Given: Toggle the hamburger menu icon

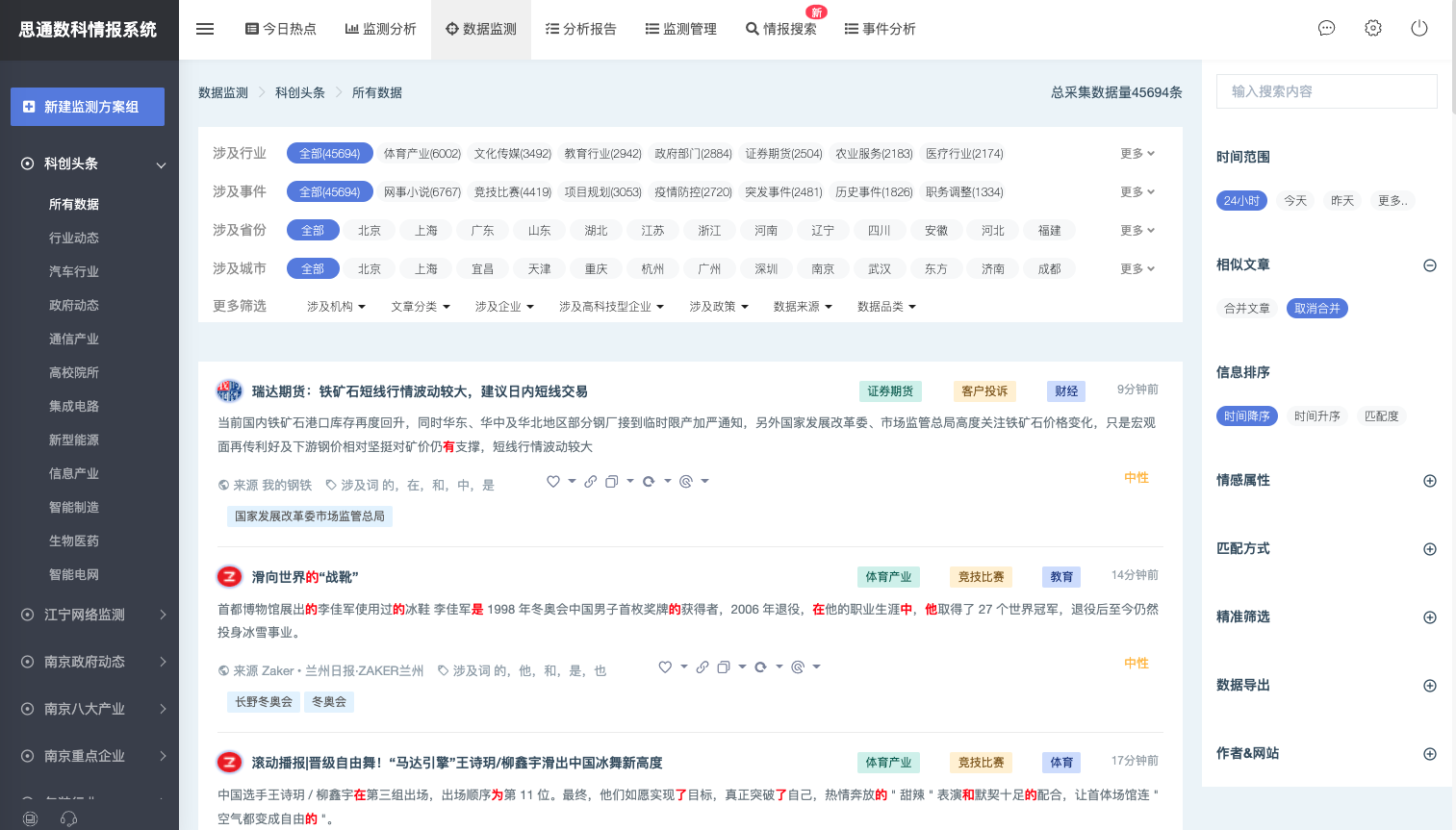Looking at the screenshot, I should click(204, 28).
